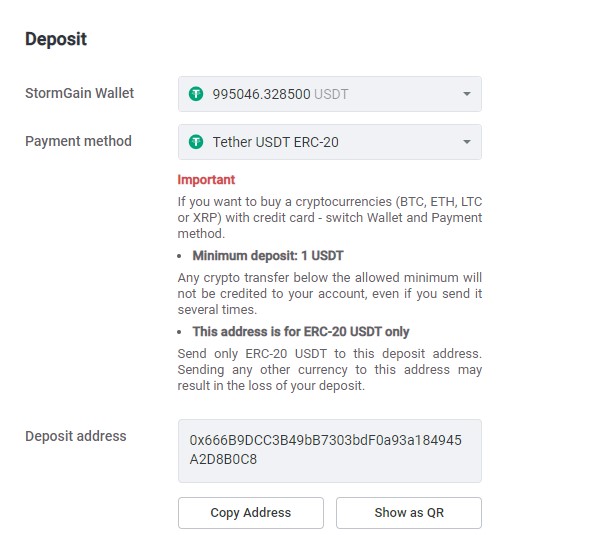The height and width of the screenshot is (535, 605).
Task: Click the Tether icon in StormGain Wallet field
Action: tap(196, 94)
